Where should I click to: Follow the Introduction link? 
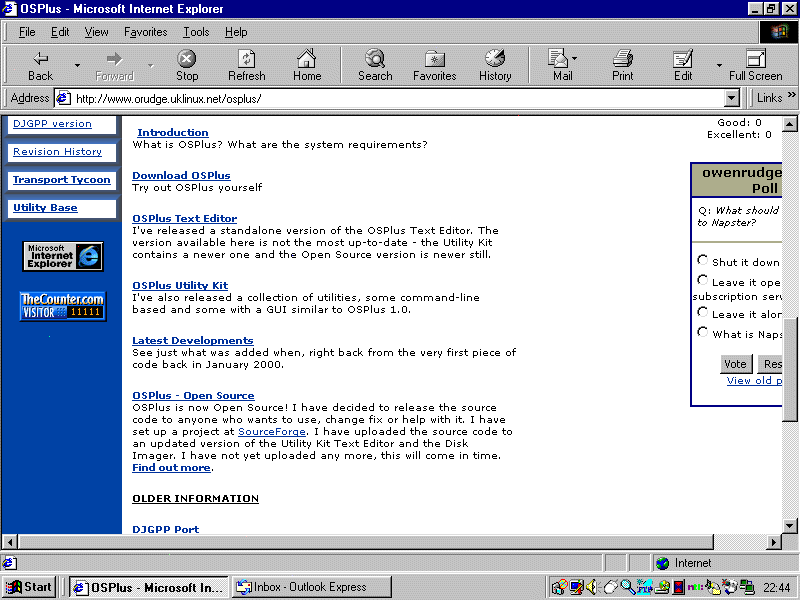click(172, 133)
